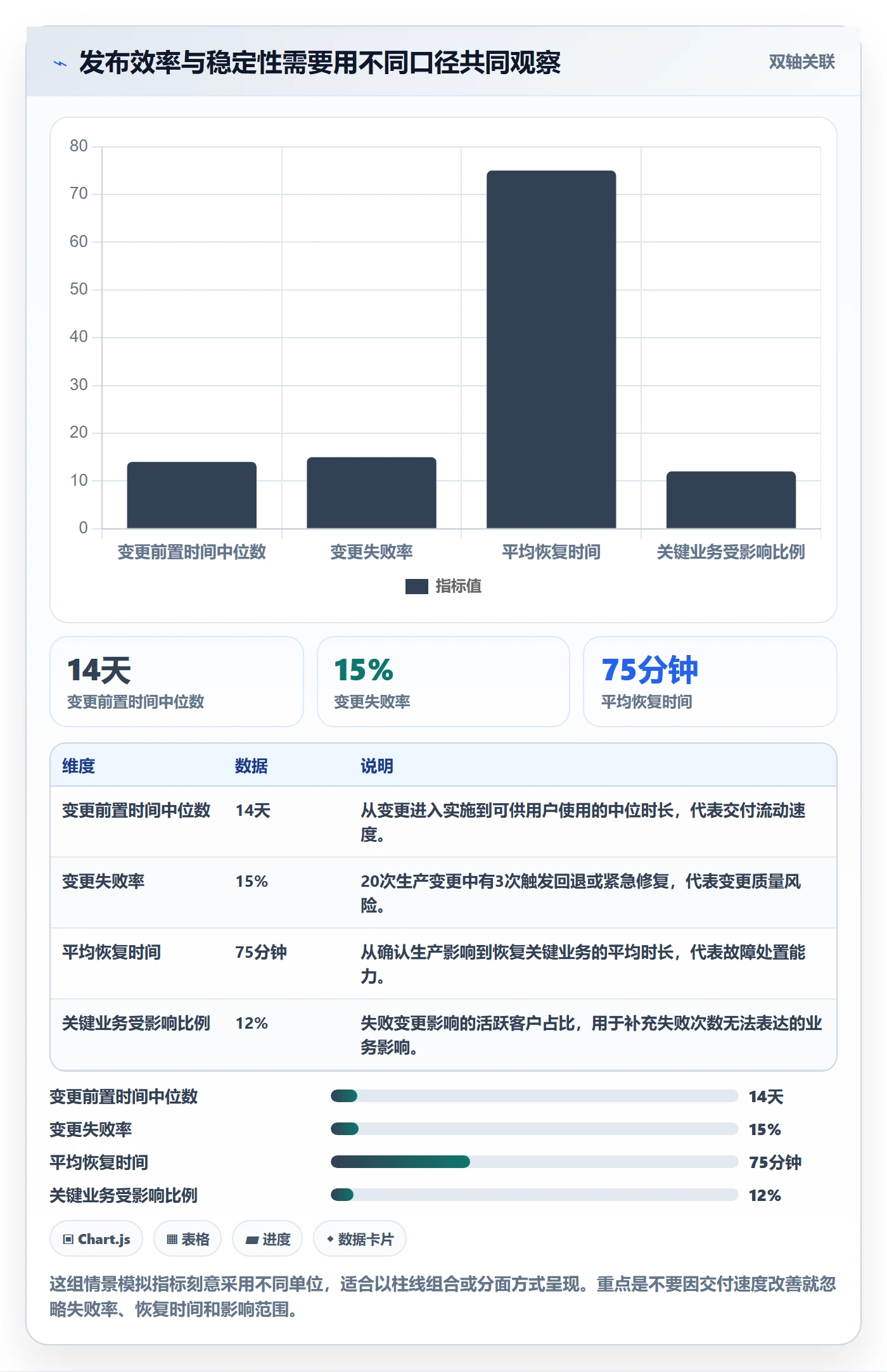This screenshot has width=887, height=1372.
Task: Select the 变更前置时间中位数 table row name
Action: [136, 810]
